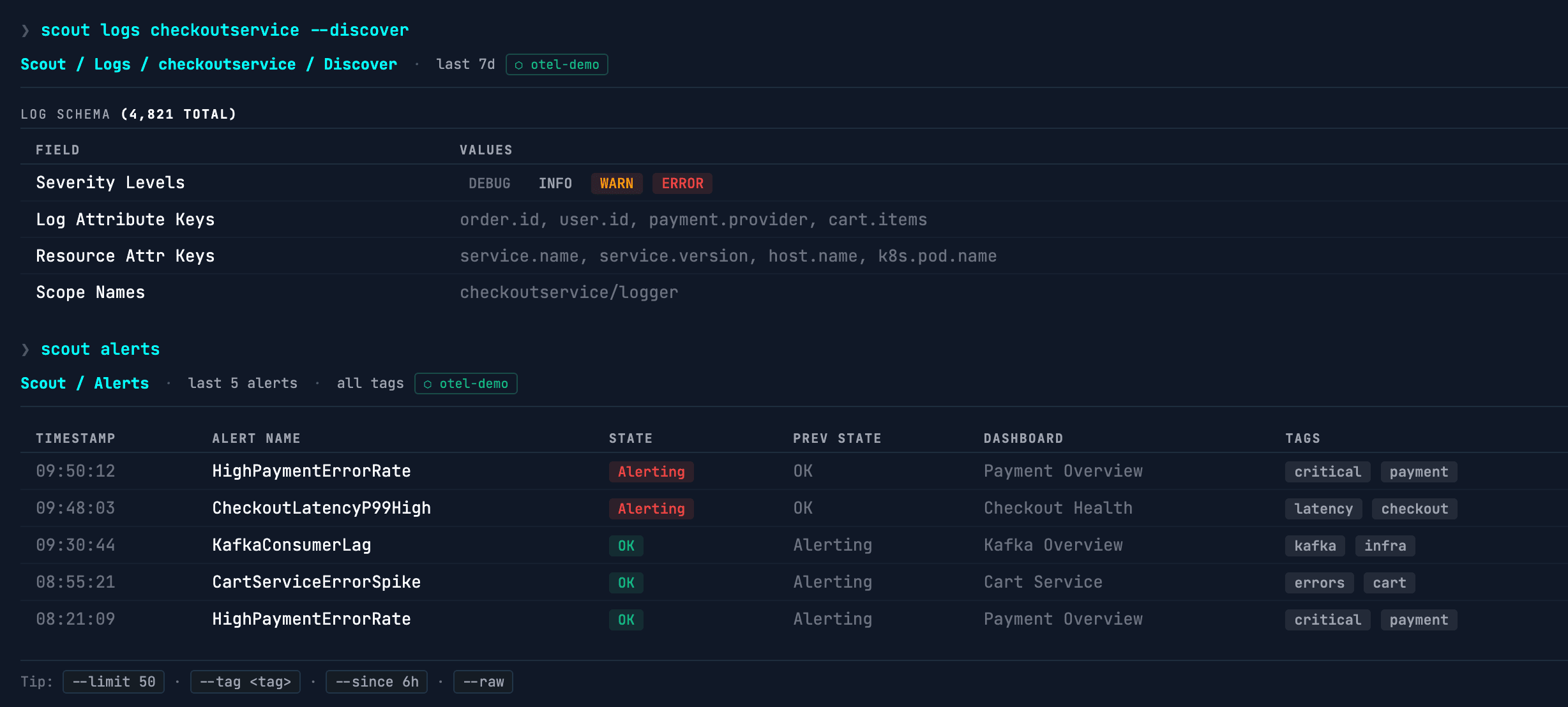Open the last 7d time range selector
Screen dimensions: 1568x707
465,64
